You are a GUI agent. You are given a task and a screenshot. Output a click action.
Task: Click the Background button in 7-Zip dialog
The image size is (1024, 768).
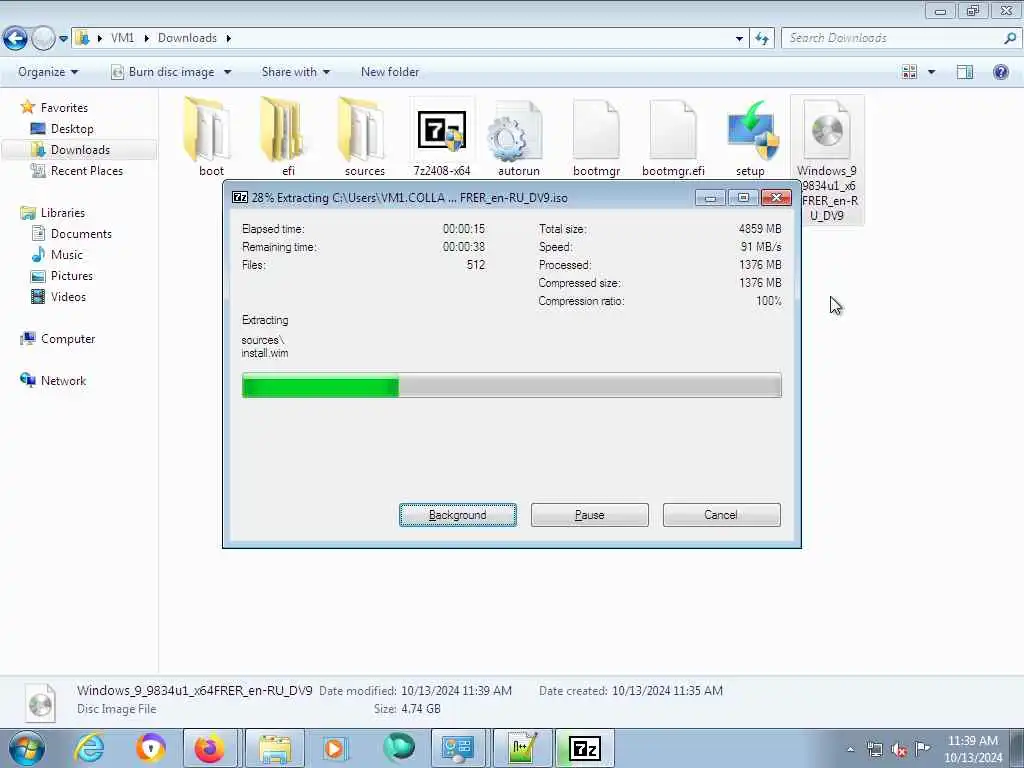(458, 515)
